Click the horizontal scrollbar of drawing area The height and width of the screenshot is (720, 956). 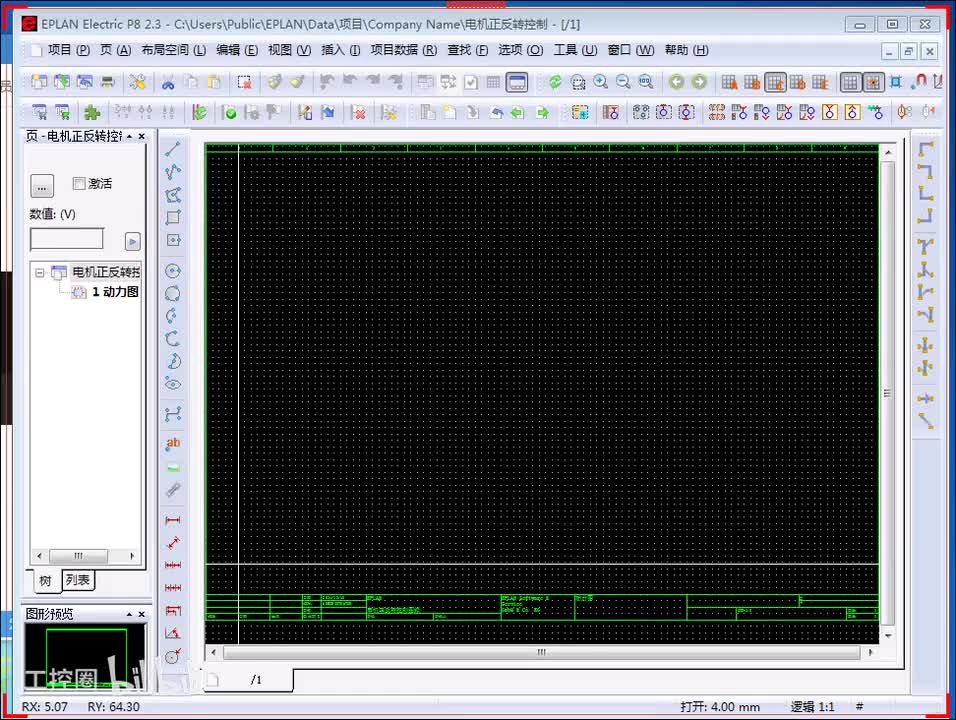(x=541, y=652)
